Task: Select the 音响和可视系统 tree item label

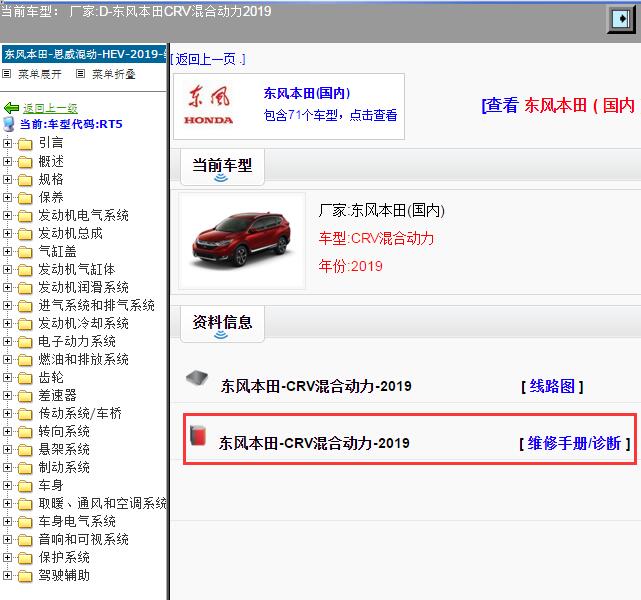Action: pyautogui.click(x=83, y=540)
